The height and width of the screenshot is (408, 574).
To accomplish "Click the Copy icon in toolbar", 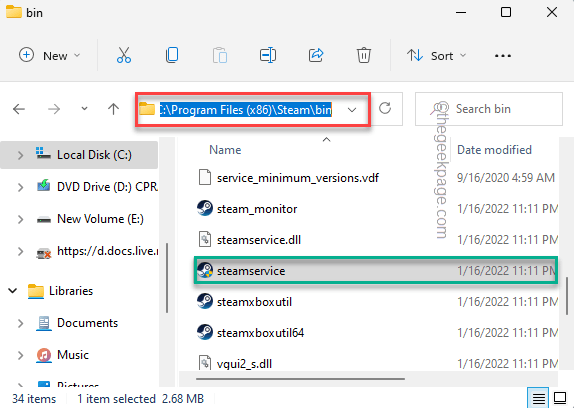I will coord(172,56).
